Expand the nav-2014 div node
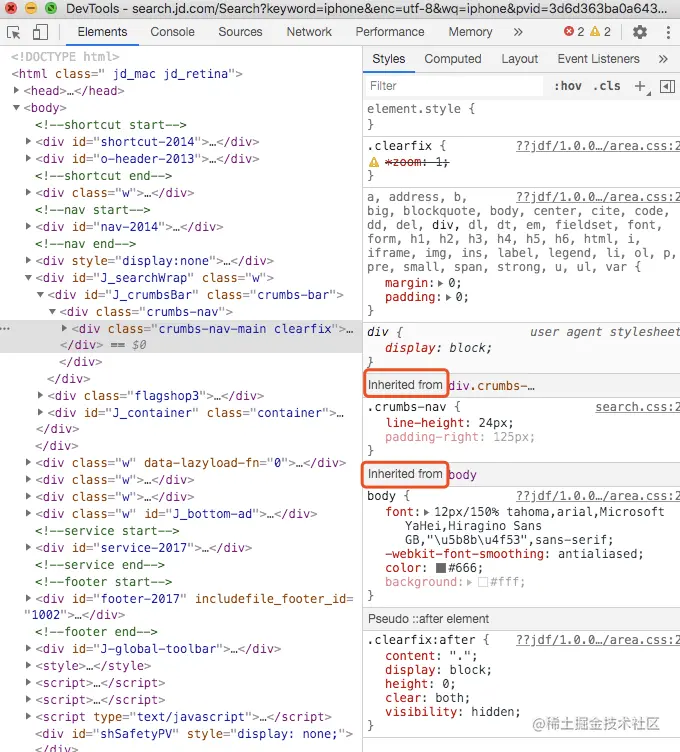 (x=28, y=226)
